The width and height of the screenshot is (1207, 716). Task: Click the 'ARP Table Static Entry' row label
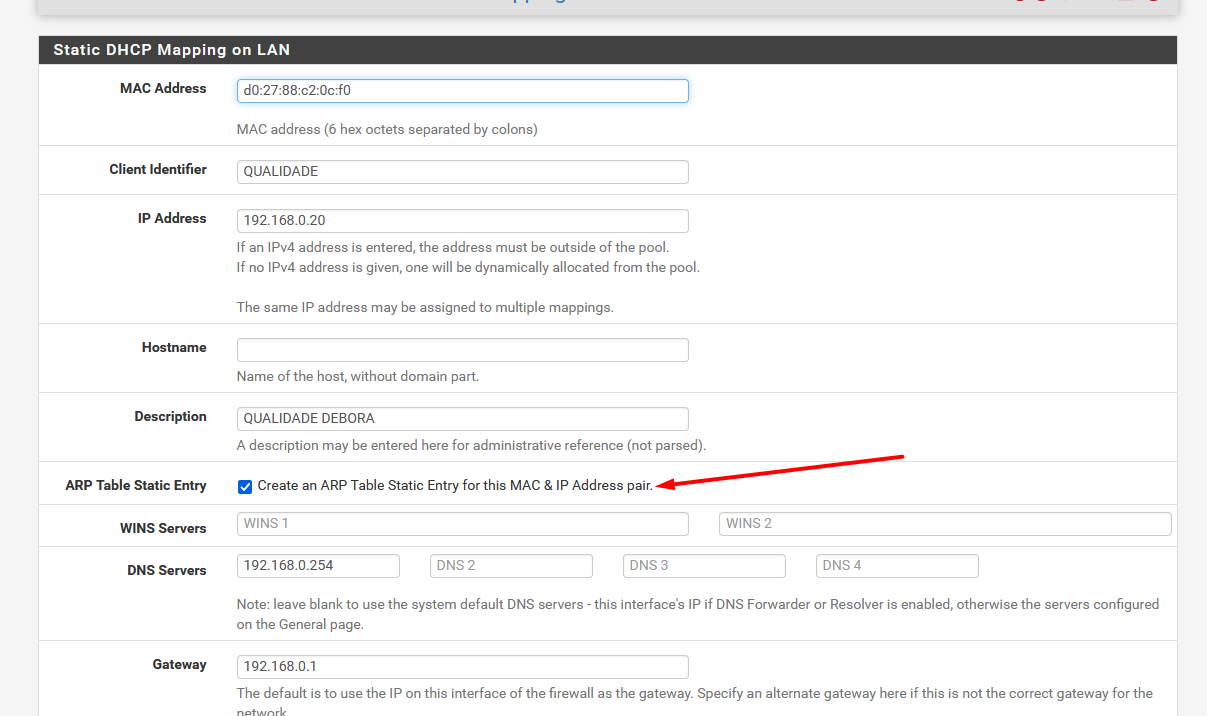pos(136,486)
